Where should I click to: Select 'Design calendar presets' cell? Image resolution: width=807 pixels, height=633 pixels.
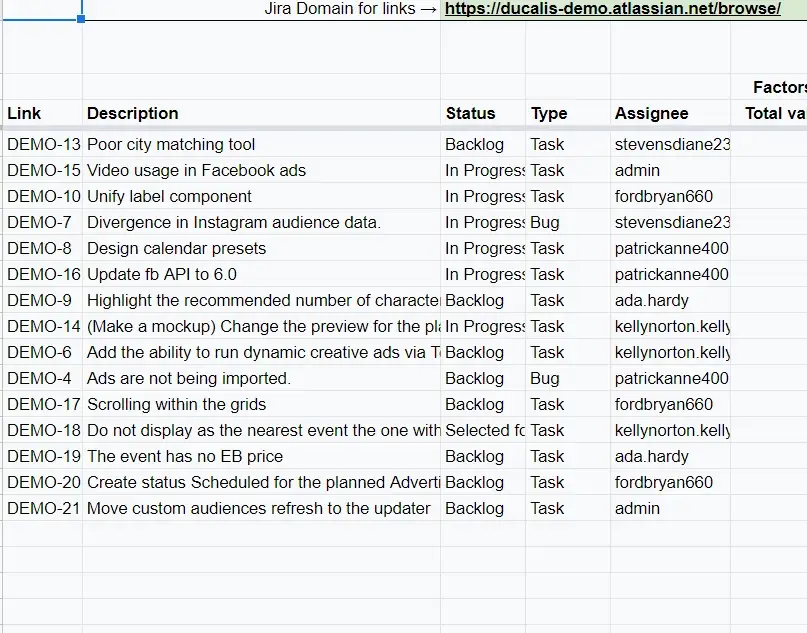pos(261,248)
